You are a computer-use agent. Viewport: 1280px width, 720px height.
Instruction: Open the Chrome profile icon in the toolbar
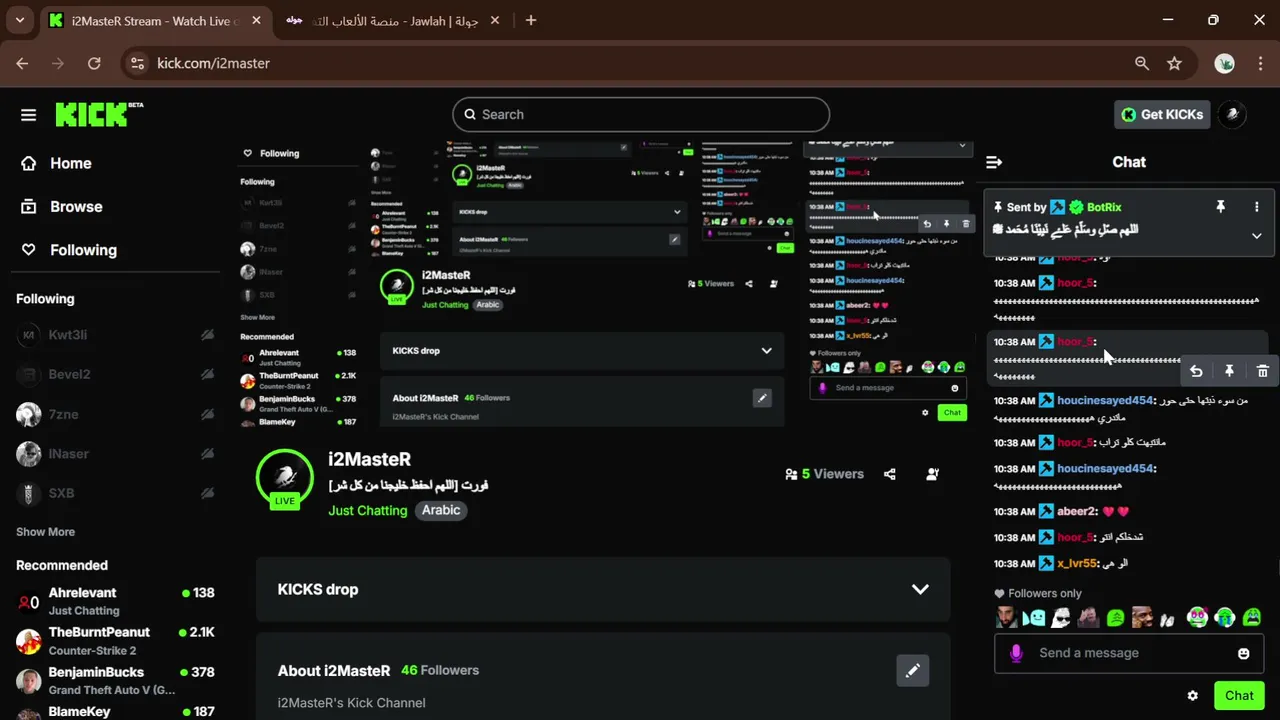(x=1224, y=63)
